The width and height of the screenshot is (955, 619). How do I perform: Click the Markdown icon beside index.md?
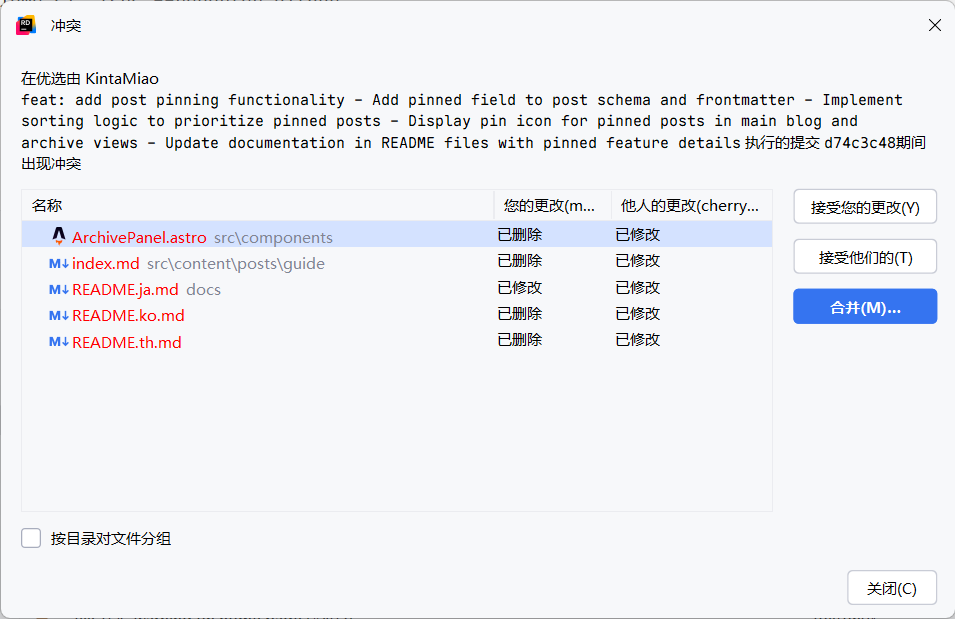tap(58, 264)
